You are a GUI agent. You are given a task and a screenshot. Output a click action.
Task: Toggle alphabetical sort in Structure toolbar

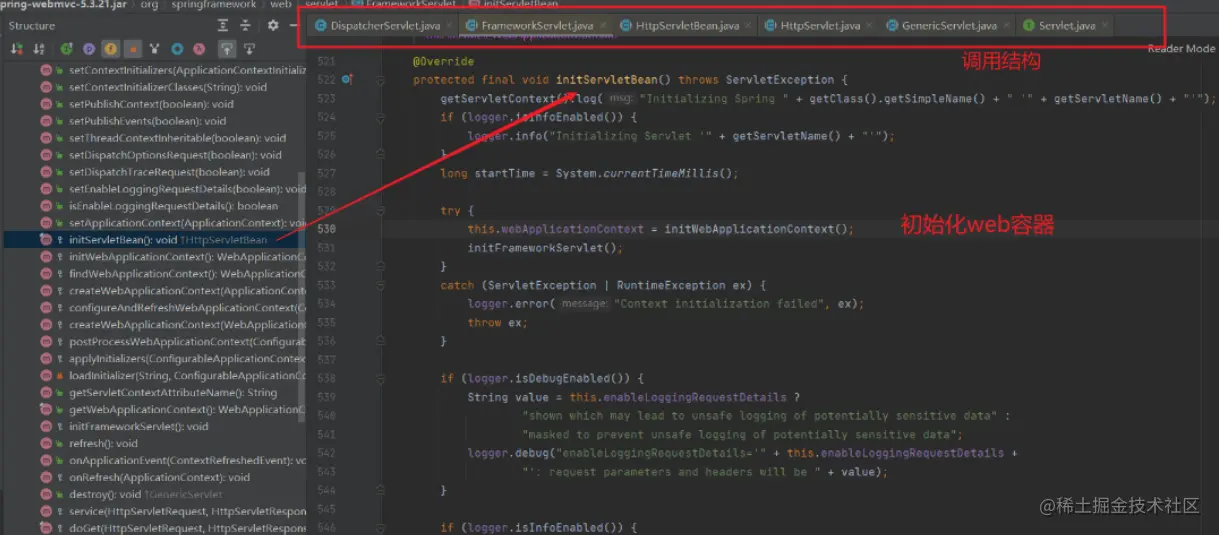39,48
